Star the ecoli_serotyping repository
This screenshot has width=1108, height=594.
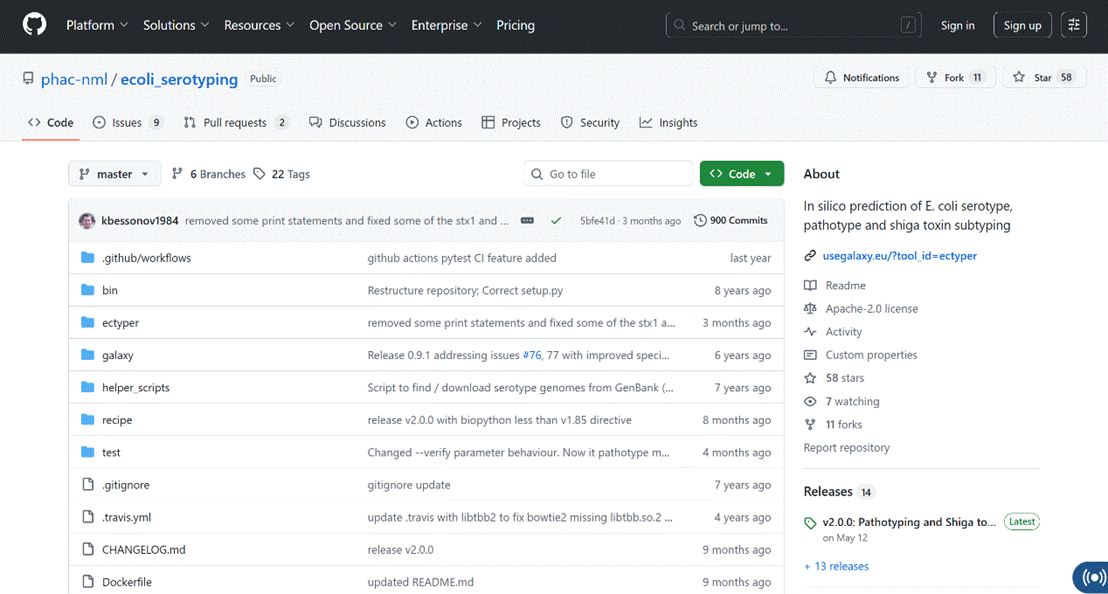[x=1043, y=78]
